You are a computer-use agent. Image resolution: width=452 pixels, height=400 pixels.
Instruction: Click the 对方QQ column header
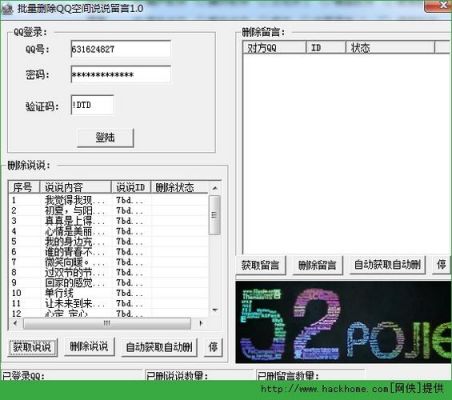pos(274,47)
